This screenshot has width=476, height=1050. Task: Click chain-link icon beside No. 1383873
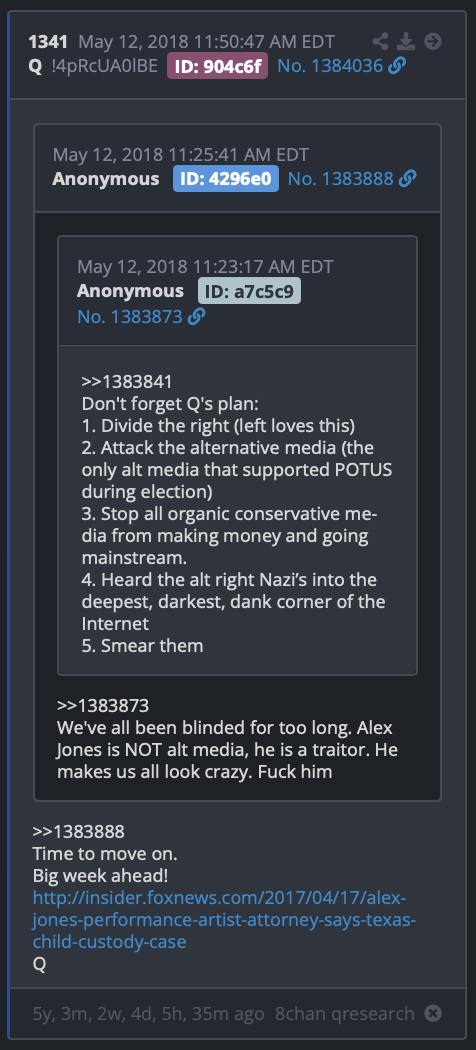[x=196, y=316]
